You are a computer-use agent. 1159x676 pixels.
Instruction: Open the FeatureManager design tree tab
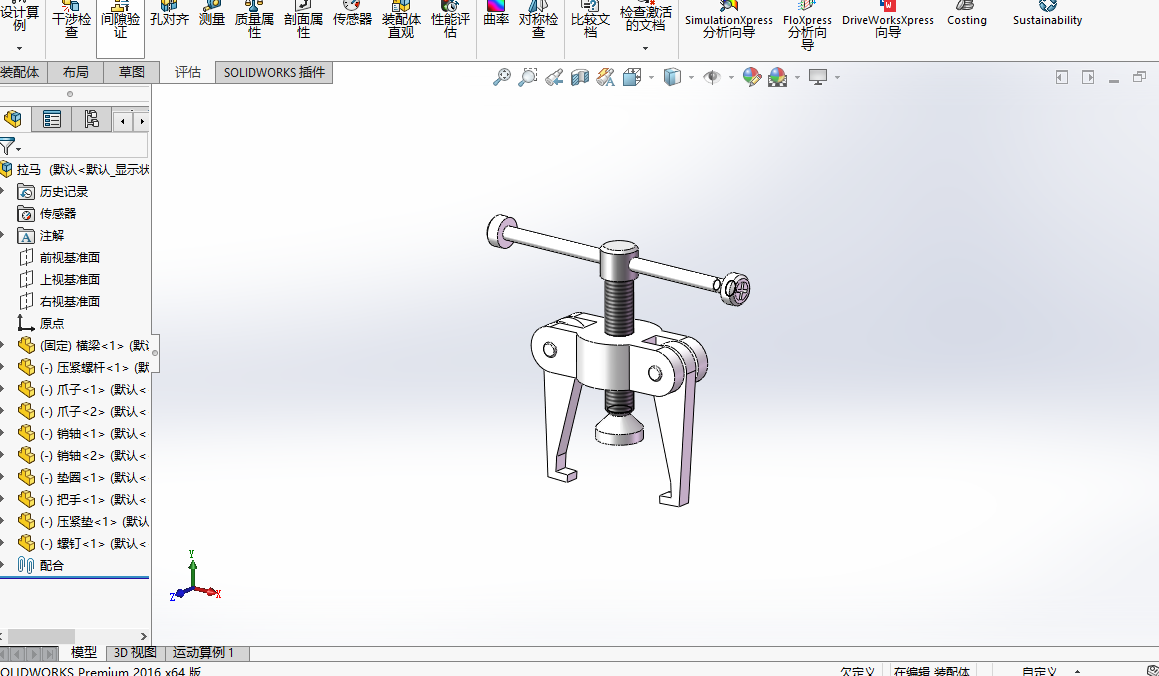click(13, 119)
